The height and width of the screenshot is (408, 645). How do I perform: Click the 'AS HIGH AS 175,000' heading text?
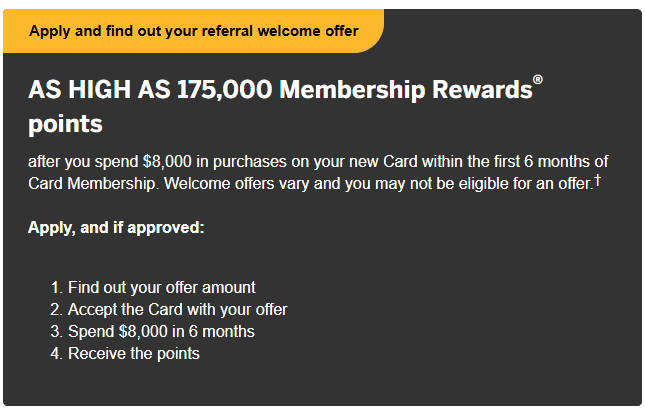tap(150, 90)
